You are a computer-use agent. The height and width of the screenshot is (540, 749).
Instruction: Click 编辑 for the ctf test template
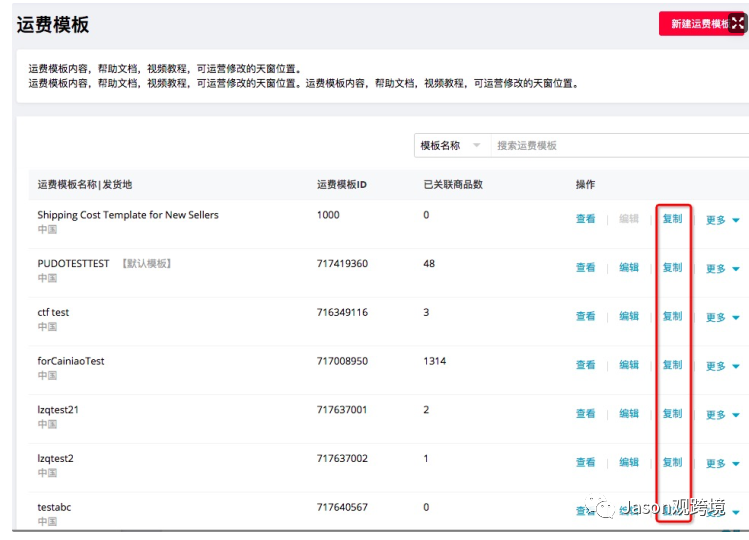click(629, 316)
